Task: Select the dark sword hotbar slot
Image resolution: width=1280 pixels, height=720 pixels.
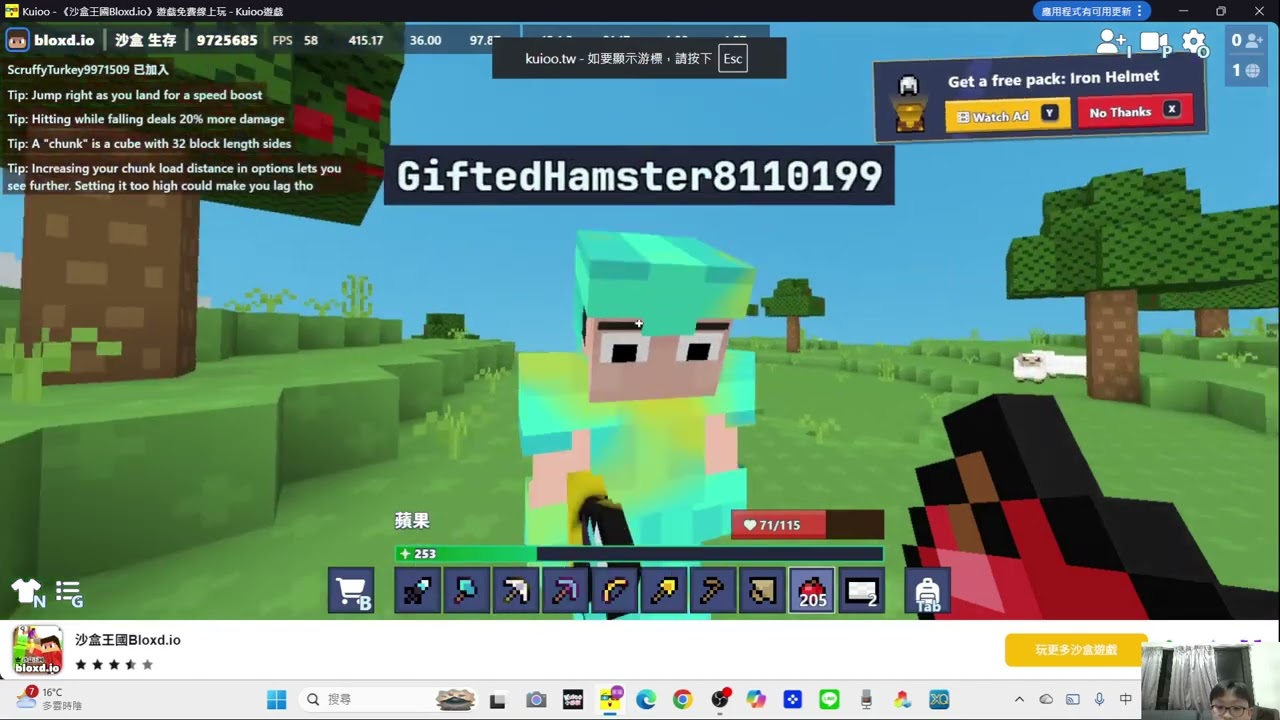Action: (417, 591)
